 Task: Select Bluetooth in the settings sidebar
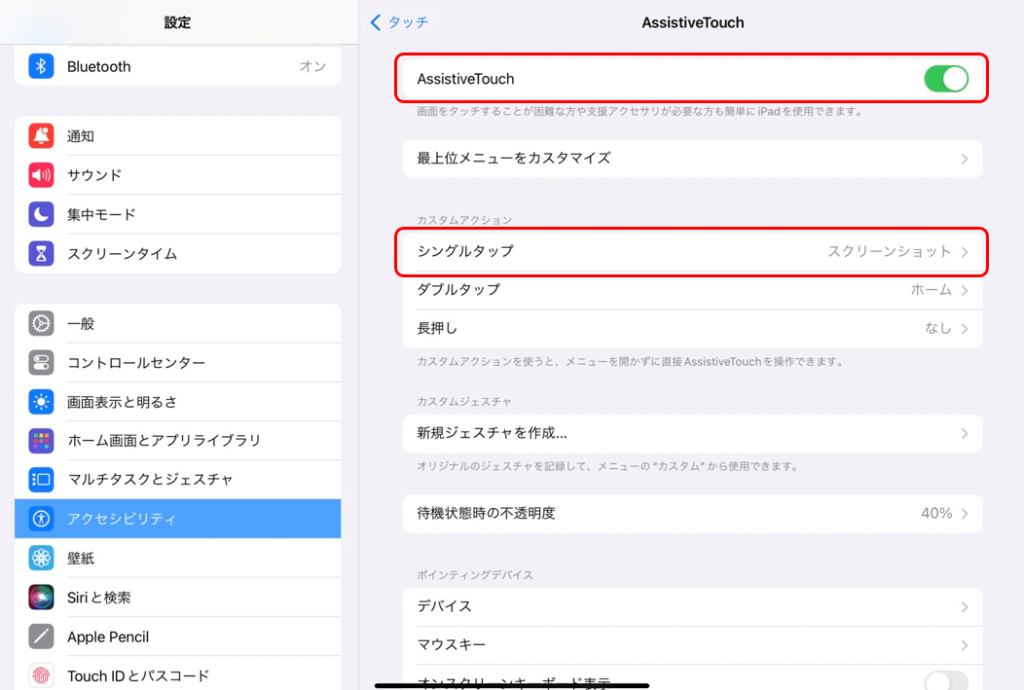178,66
